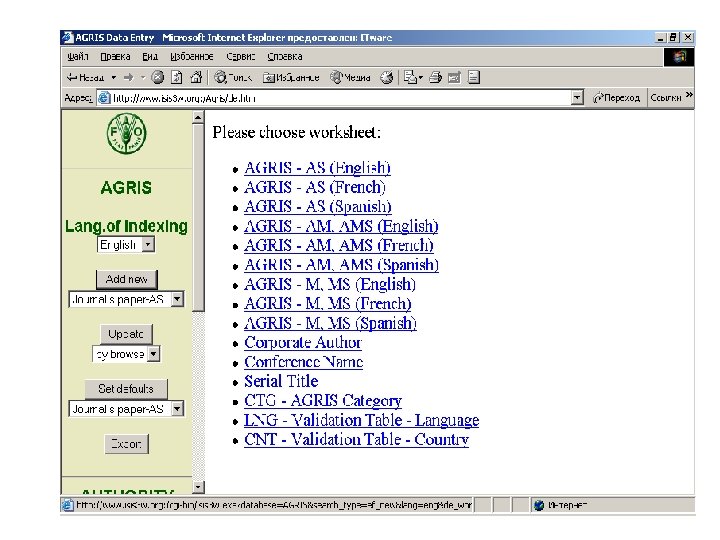Viewport: 720px width, 540px height.
Task: Open the Favorites toolbar button
Action: [291, 78]
